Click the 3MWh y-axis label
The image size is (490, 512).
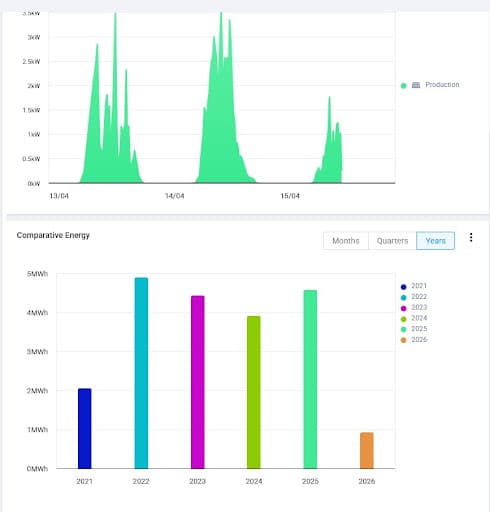37,352
